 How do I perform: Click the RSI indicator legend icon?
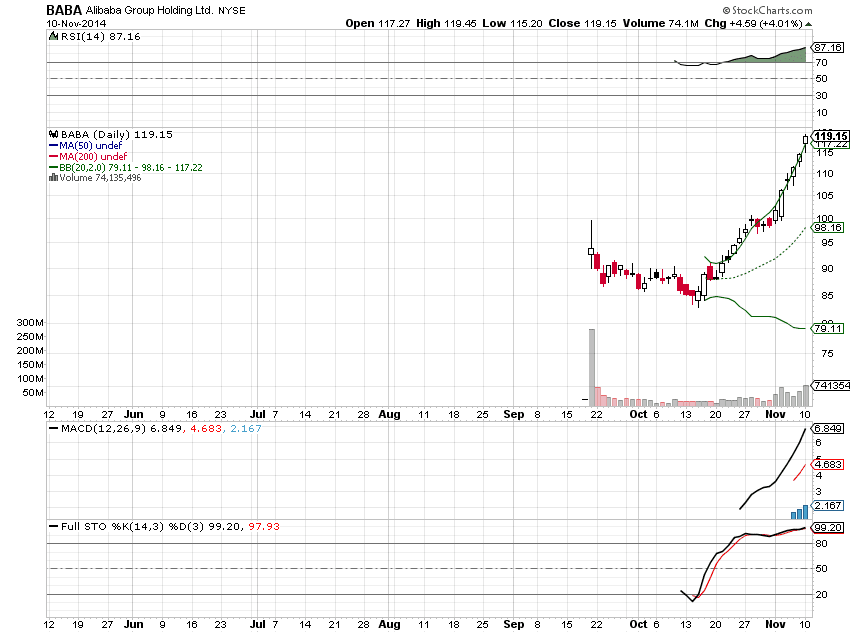[x=53, y=36]
